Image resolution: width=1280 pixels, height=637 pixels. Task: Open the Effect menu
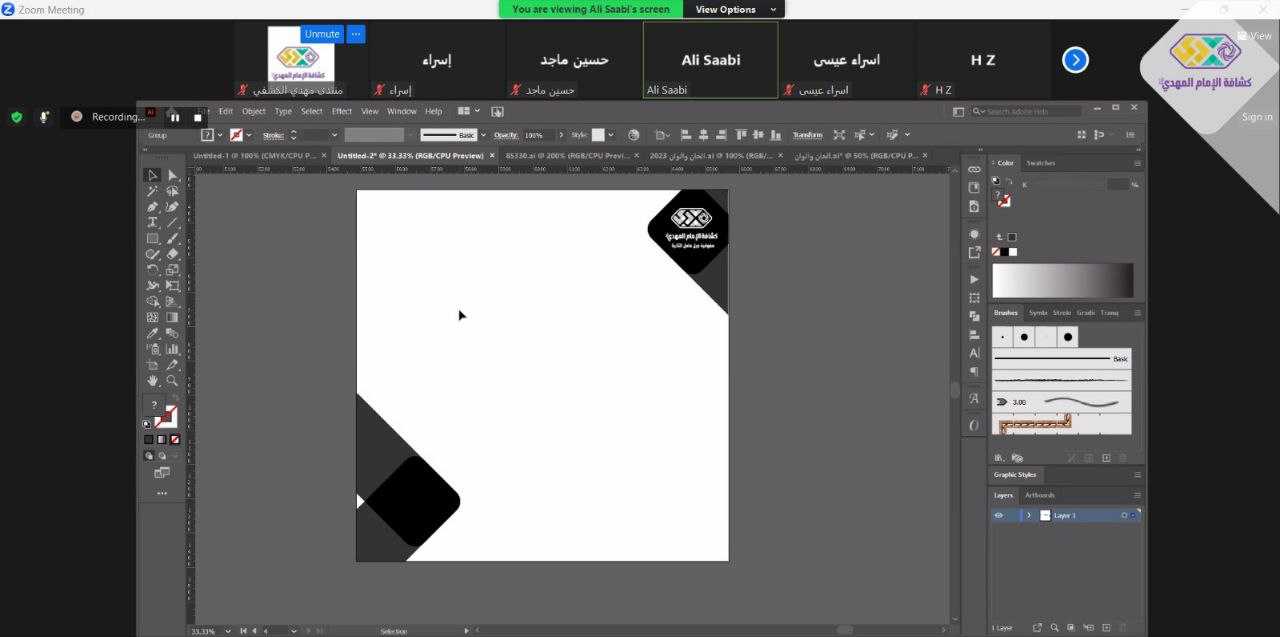coord(342,112)
